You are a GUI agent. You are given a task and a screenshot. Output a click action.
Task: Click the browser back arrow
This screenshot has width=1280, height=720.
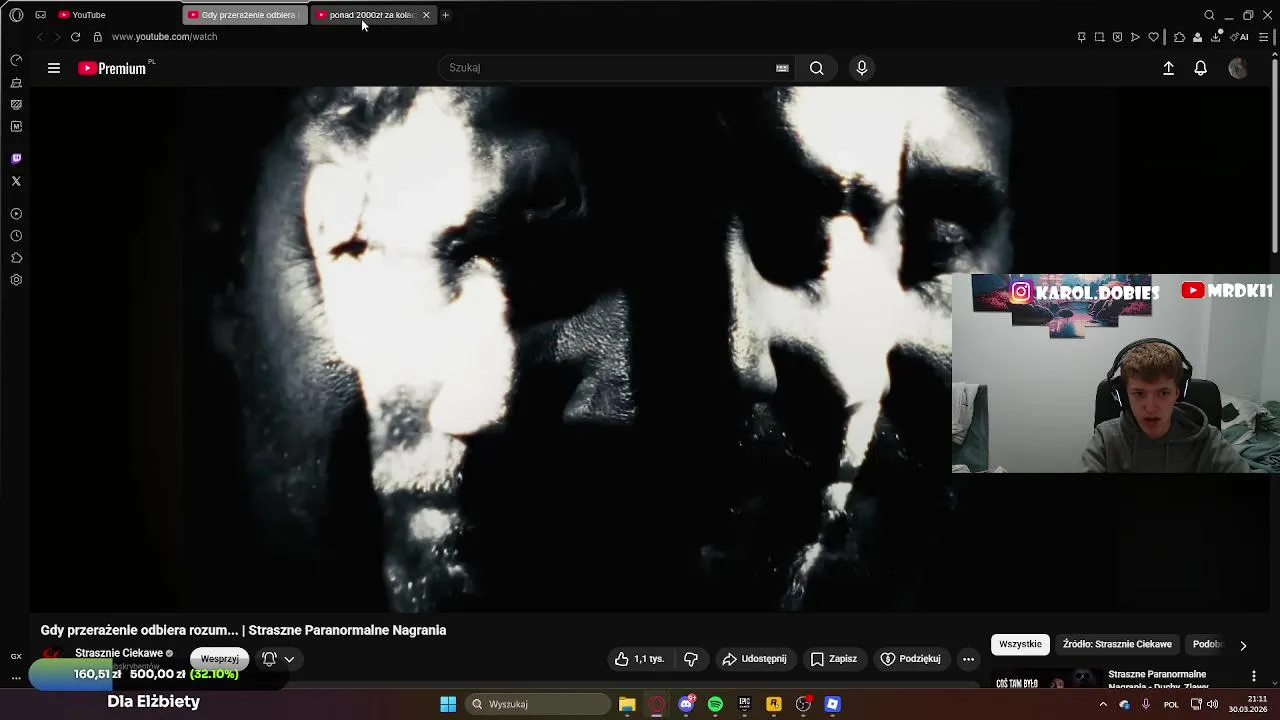tap(40, 37)
